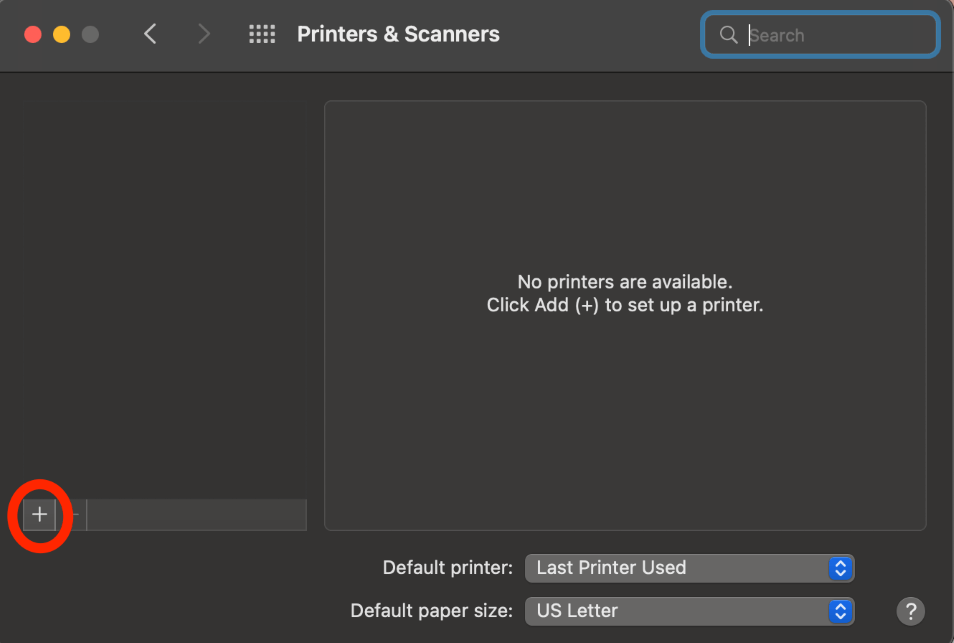Close the Printers & Scanners window

pyautogui.click(x=33, y=35)
